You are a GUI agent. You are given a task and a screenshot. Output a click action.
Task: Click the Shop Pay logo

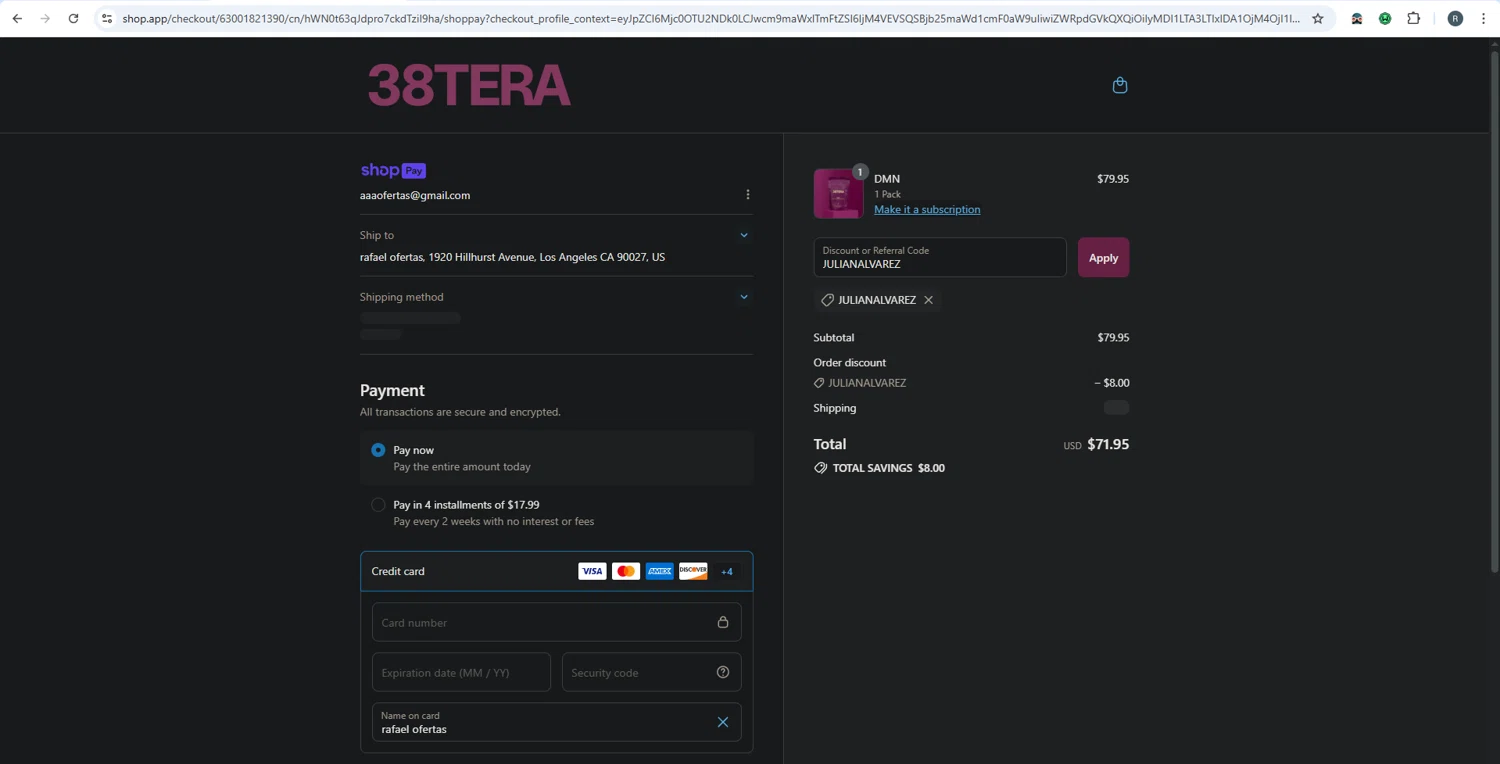(x=393, y=170)
